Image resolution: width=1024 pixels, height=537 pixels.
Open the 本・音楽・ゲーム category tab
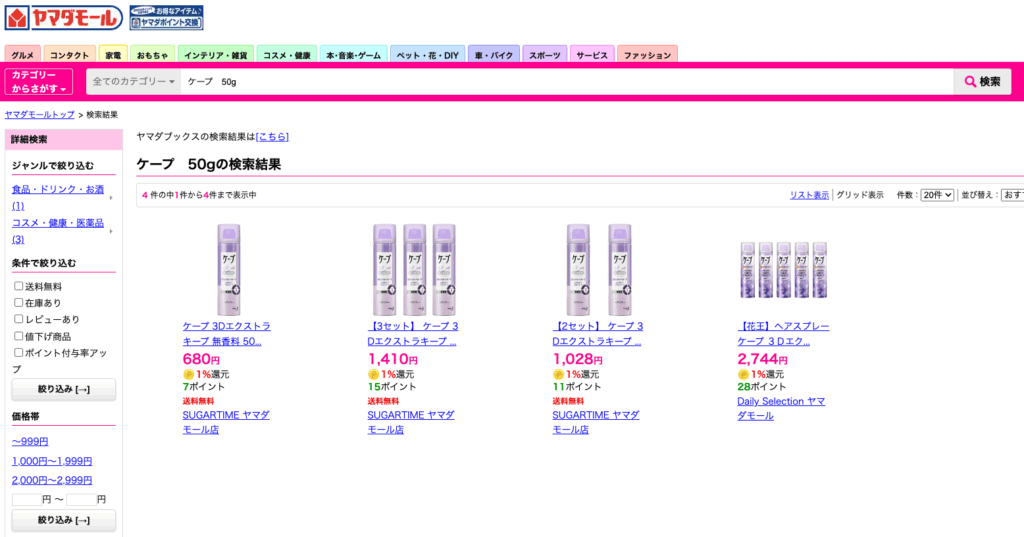tap(353, 55)
